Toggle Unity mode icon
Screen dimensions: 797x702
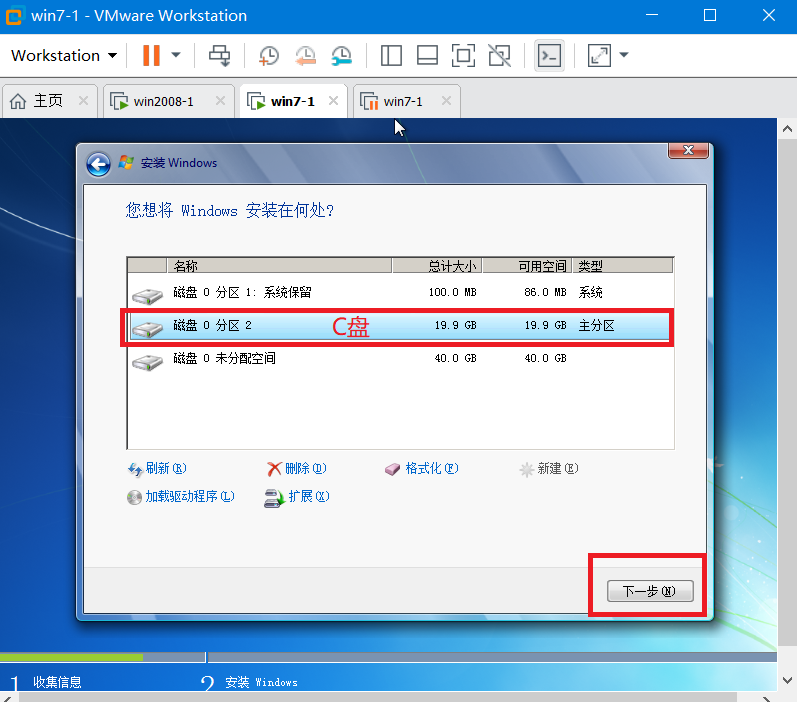click(x=499, y=55)
